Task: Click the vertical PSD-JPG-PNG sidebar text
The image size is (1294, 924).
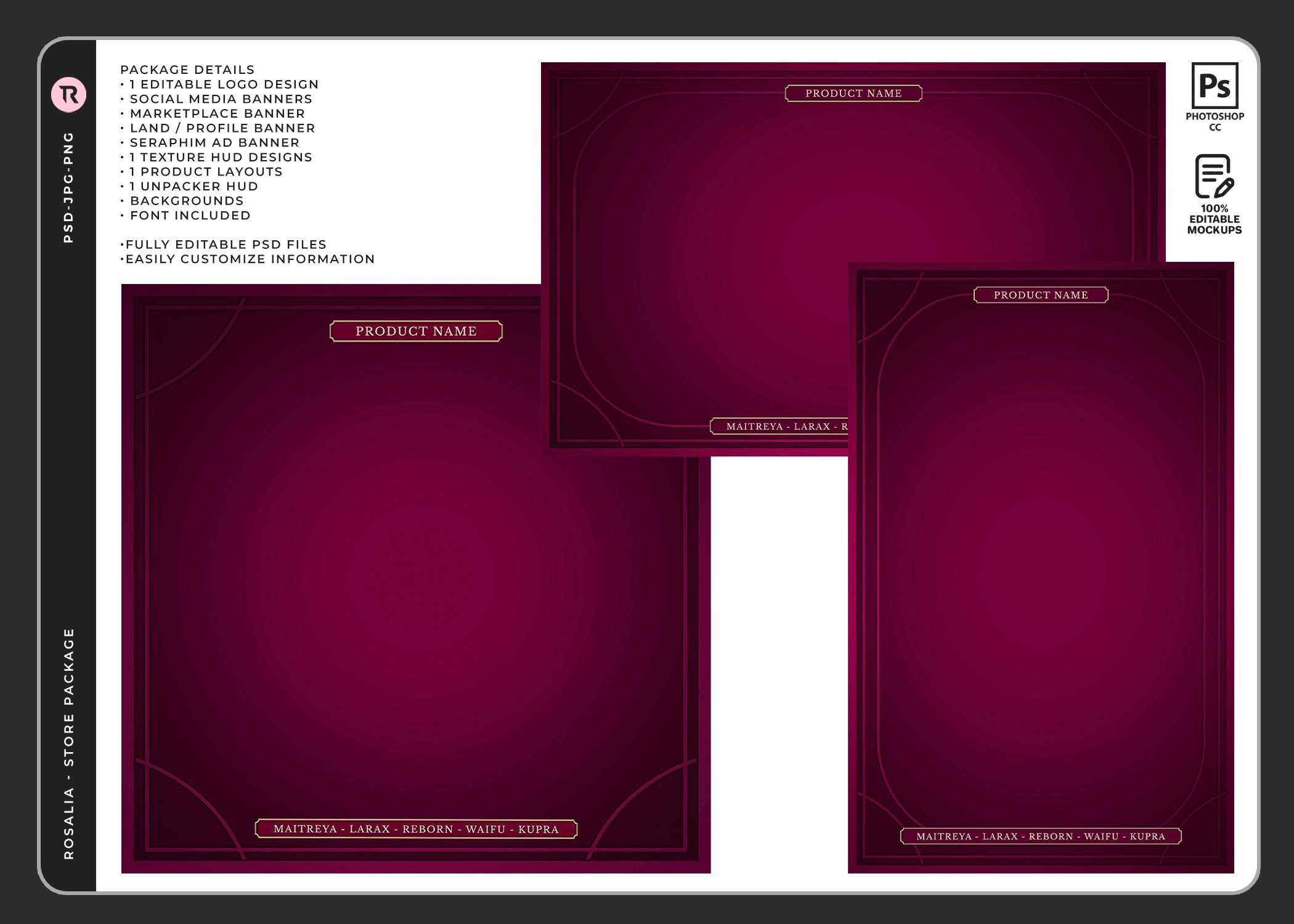Action: point(68,187)
